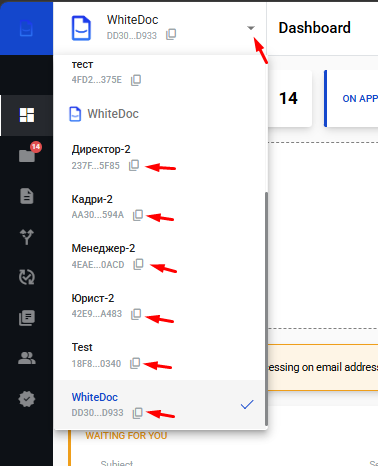Open the routing arrows icon in sidebar
Screen dimensions: 378x466
point(27,237)
